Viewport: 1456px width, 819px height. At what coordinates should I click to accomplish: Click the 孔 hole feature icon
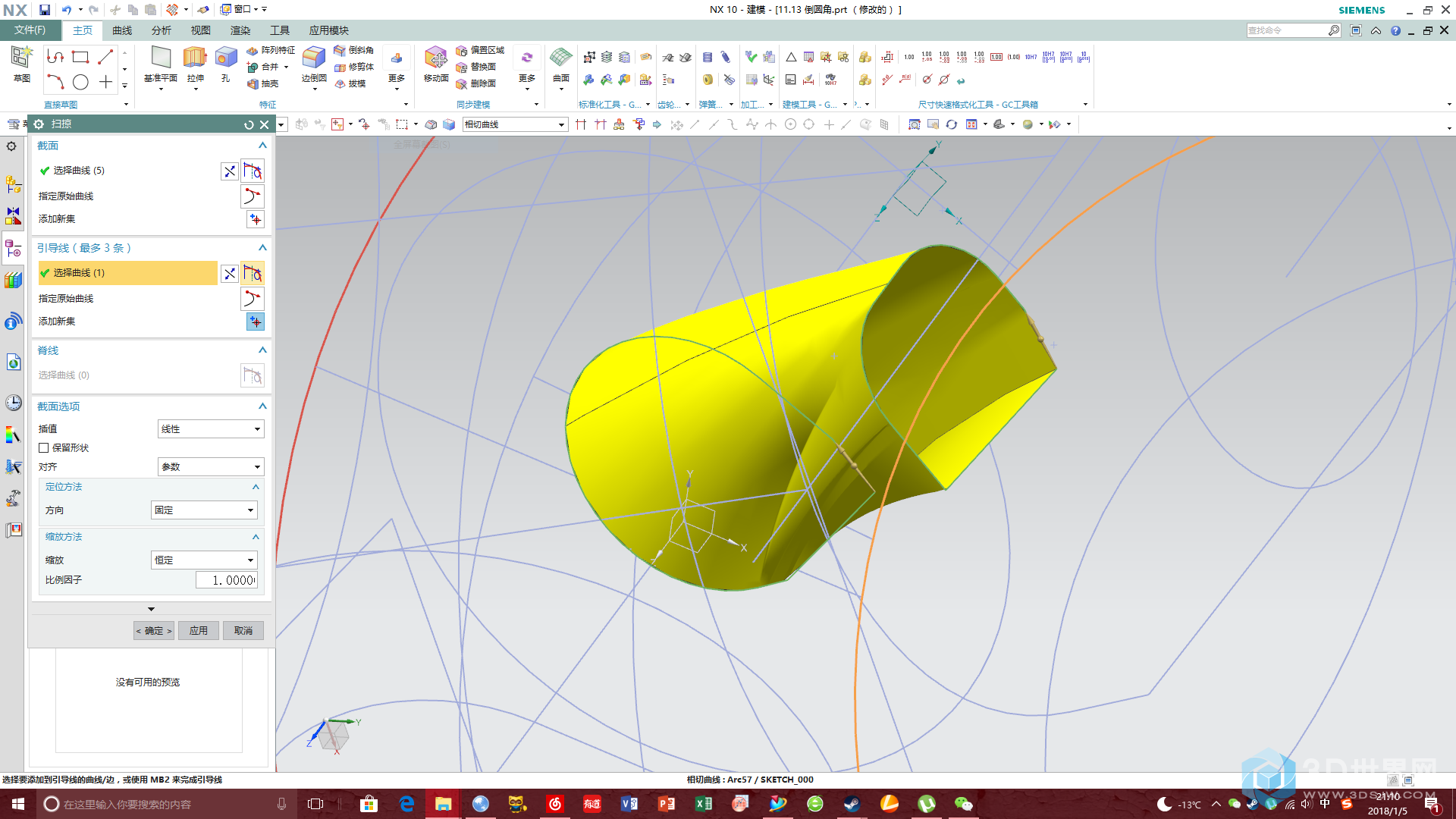[x=226, y=58]
